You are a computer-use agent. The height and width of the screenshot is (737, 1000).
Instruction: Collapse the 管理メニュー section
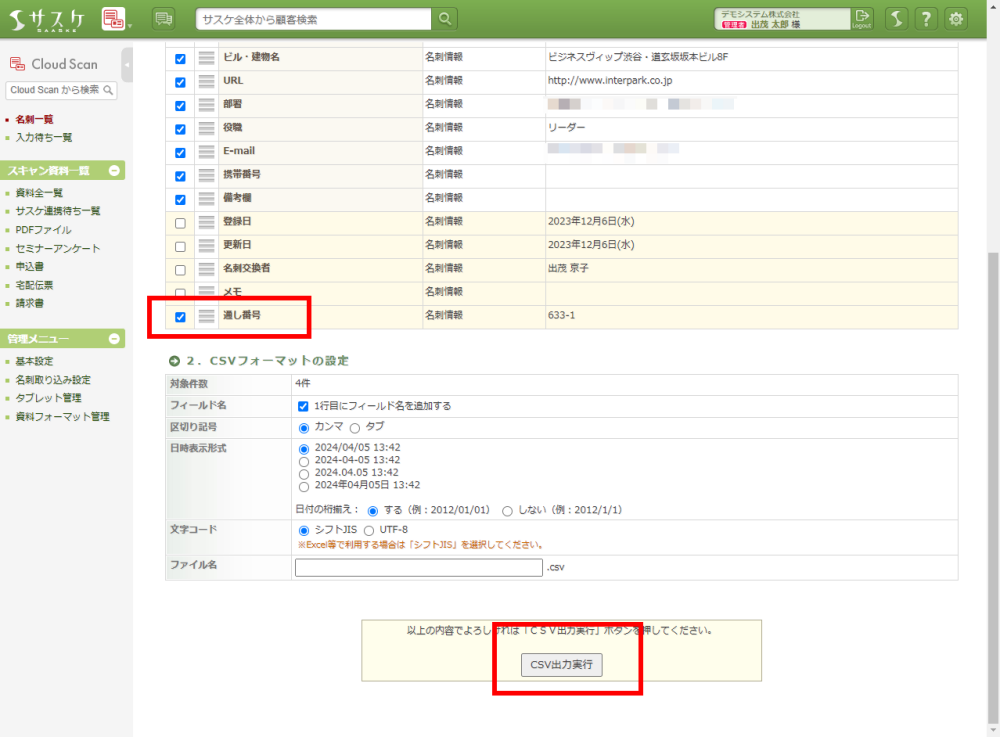pos(114,339)
